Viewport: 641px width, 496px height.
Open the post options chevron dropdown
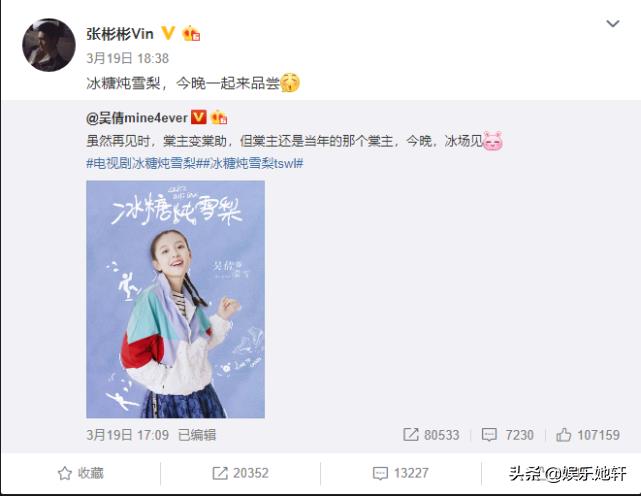pyautogui.click(x=612, y=24)
